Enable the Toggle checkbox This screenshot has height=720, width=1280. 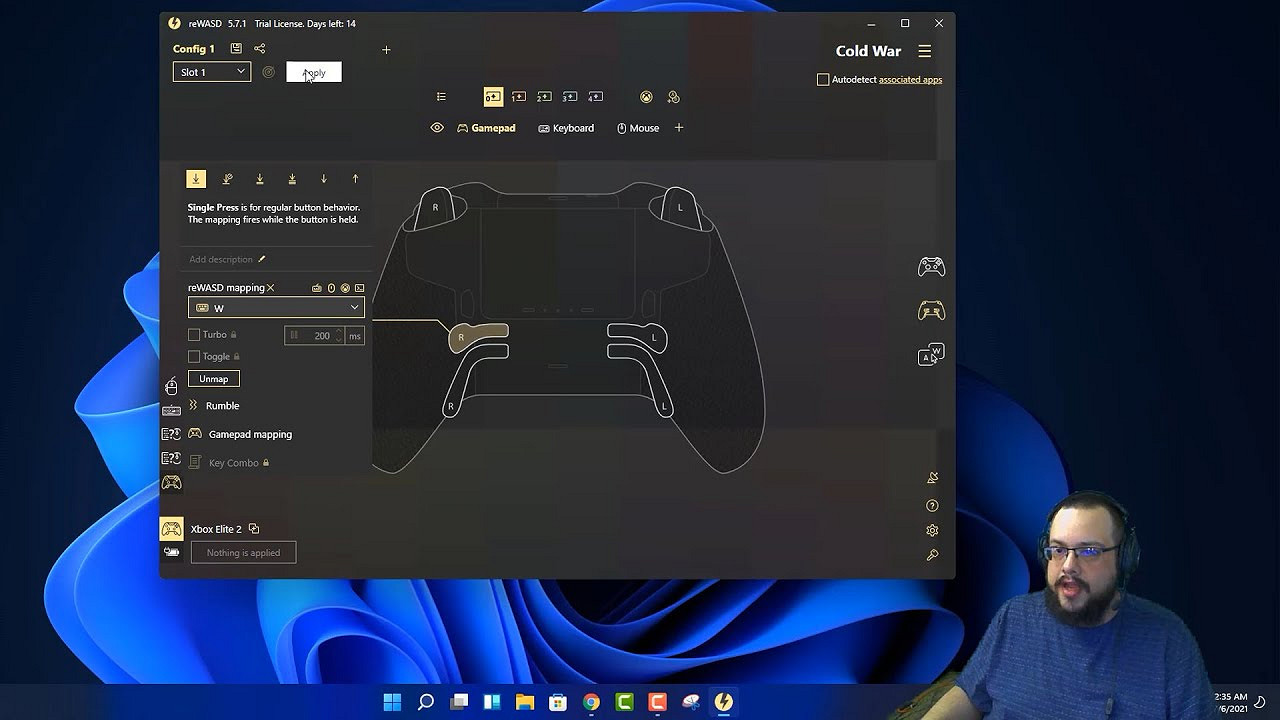194,356
